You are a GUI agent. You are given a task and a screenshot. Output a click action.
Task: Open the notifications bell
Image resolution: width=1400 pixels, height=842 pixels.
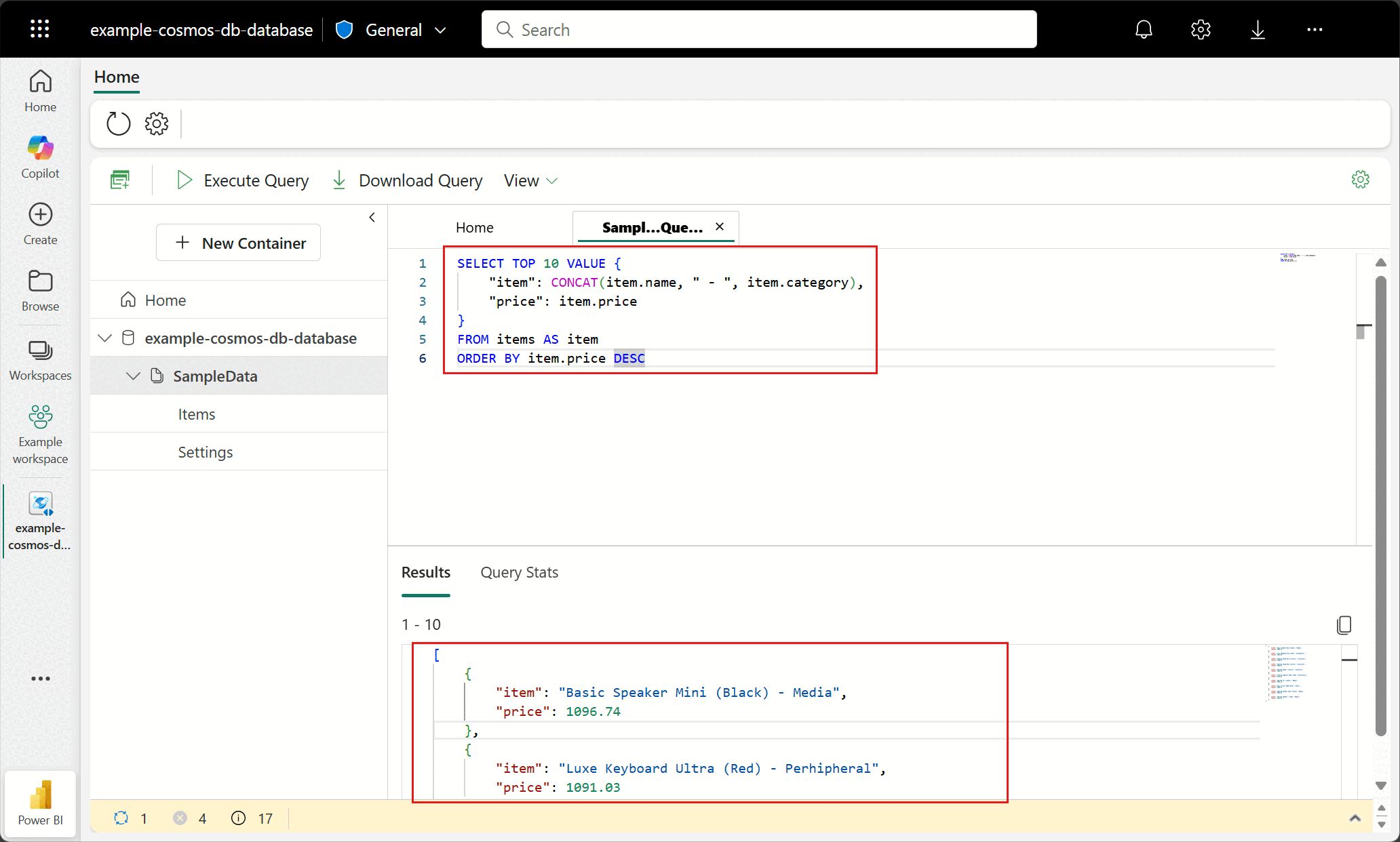point(1144,30)
